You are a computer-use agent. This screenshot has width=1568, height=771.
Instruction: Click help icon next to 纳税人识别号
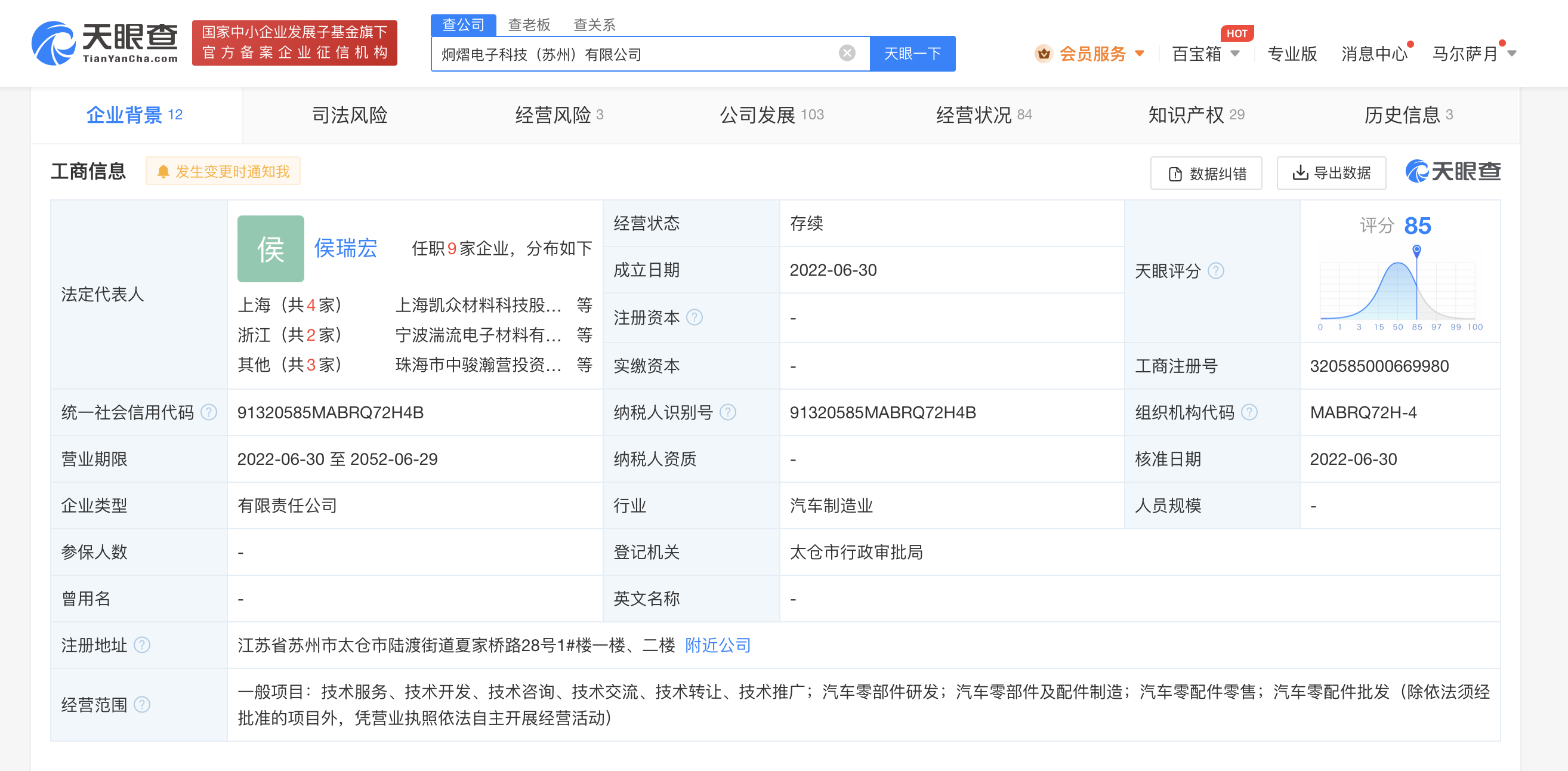point(728,413)
